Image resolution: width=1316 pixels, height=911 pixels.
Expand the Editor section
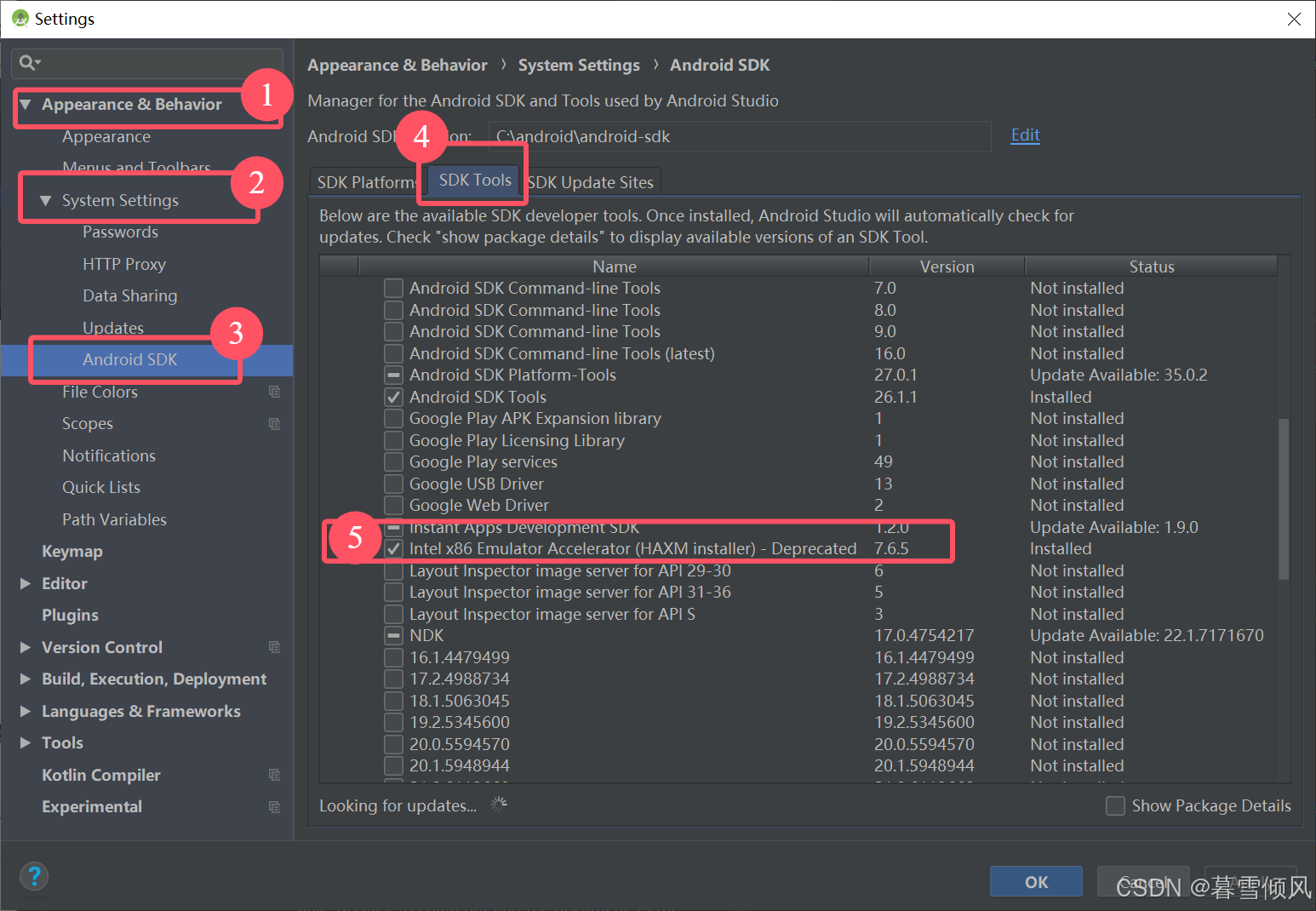(26, 583)
